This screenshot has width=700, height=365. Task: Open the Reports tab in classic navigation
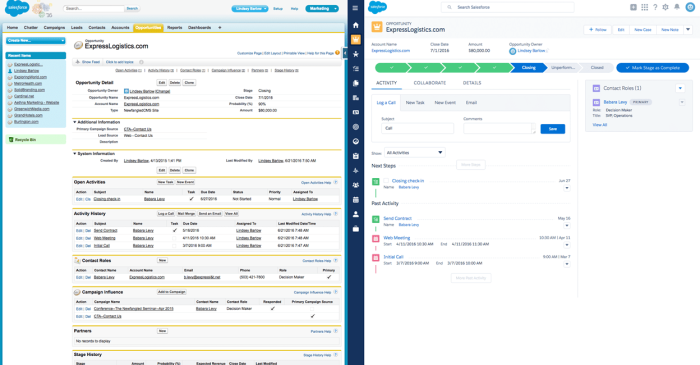(175, 28)
